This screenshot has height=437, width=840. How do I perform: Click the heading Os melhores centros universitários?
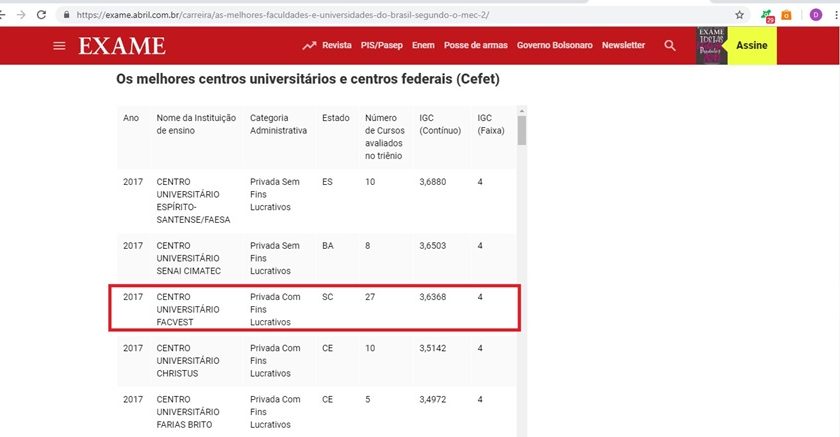pyautogui.click(x=308, y=79)
